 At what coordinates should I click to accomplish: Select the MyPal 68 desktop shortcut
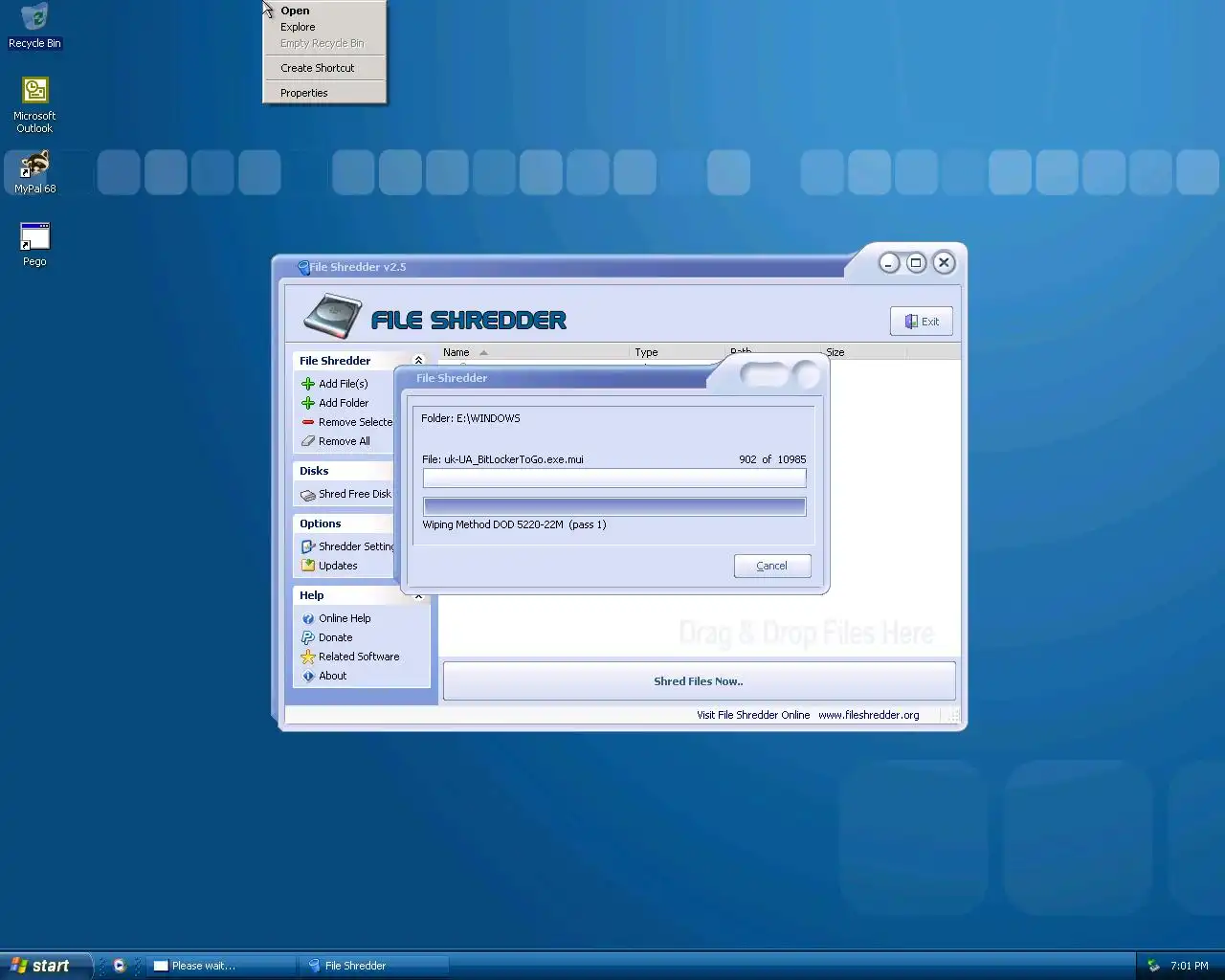coord(34,172)
